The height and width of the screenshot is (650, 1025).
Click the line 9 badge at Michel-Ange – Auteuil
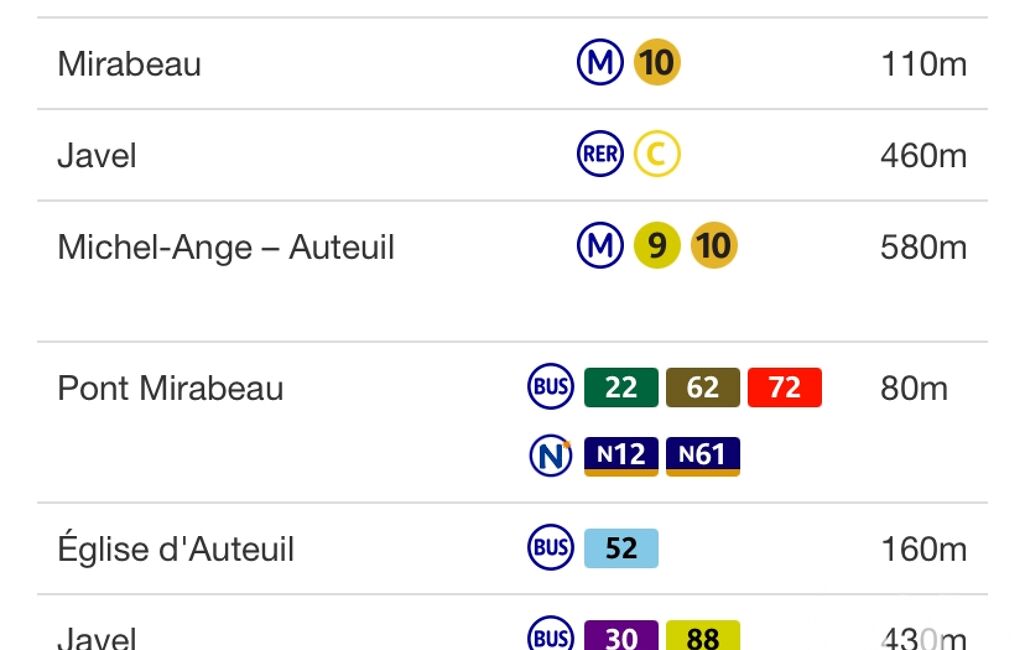pos(657,246)
